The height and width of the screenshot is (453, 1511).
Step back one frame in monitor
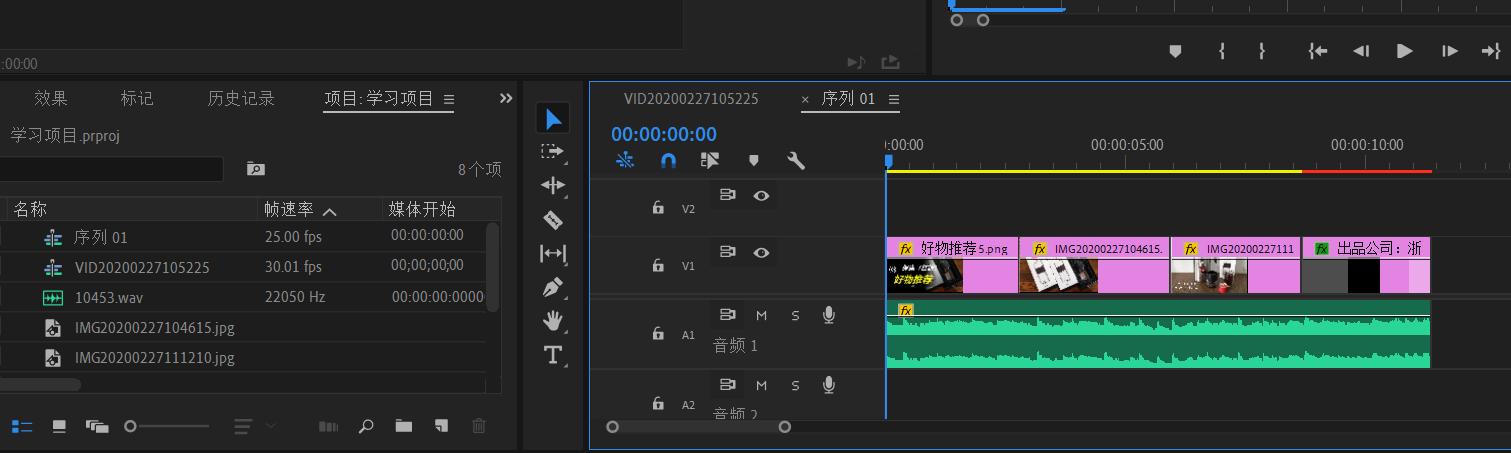1361,51
